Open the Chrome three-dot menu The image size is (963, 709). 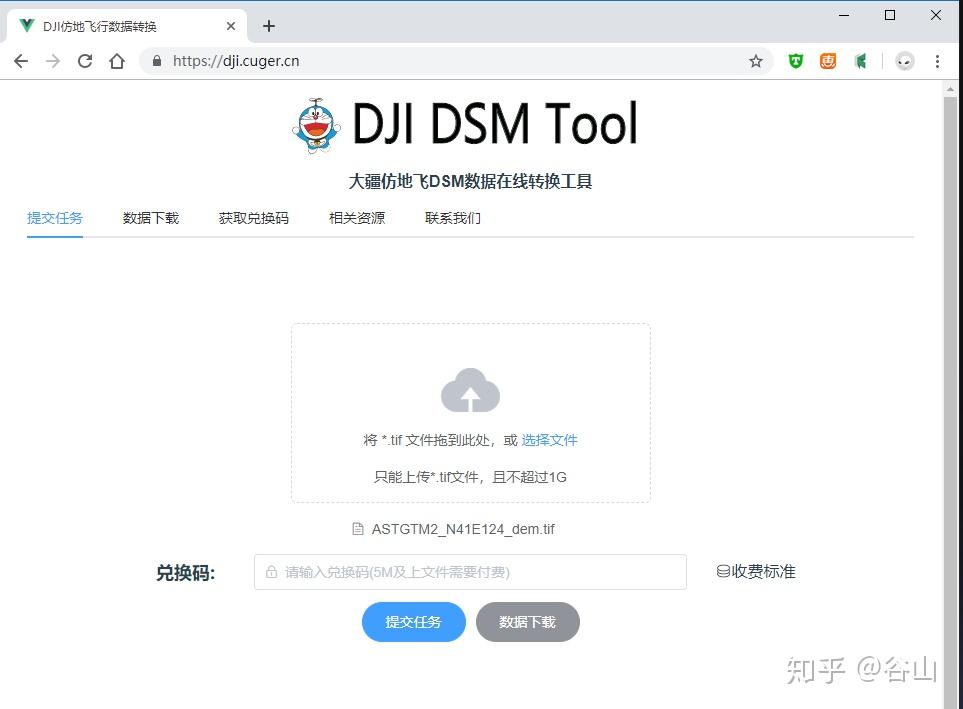pos(937,61)
